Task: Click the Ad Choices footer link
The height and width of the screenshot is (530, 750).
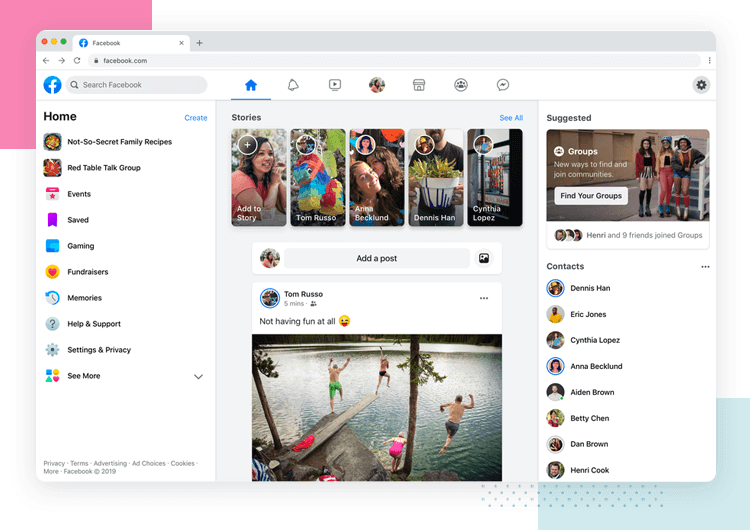Action: (149, 464)
